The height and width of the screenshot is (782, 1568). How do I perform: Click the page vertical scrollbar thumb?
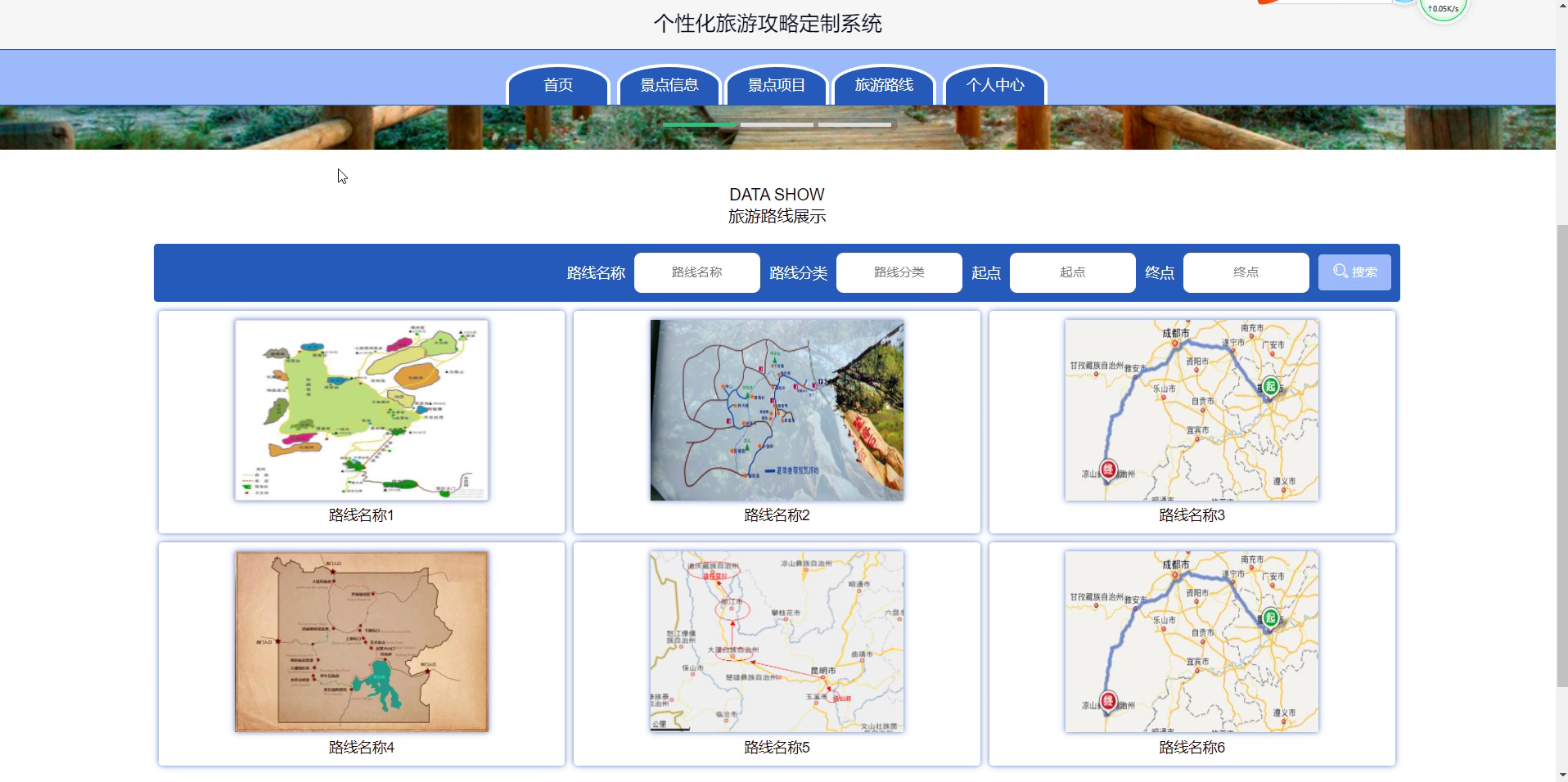1561,454
